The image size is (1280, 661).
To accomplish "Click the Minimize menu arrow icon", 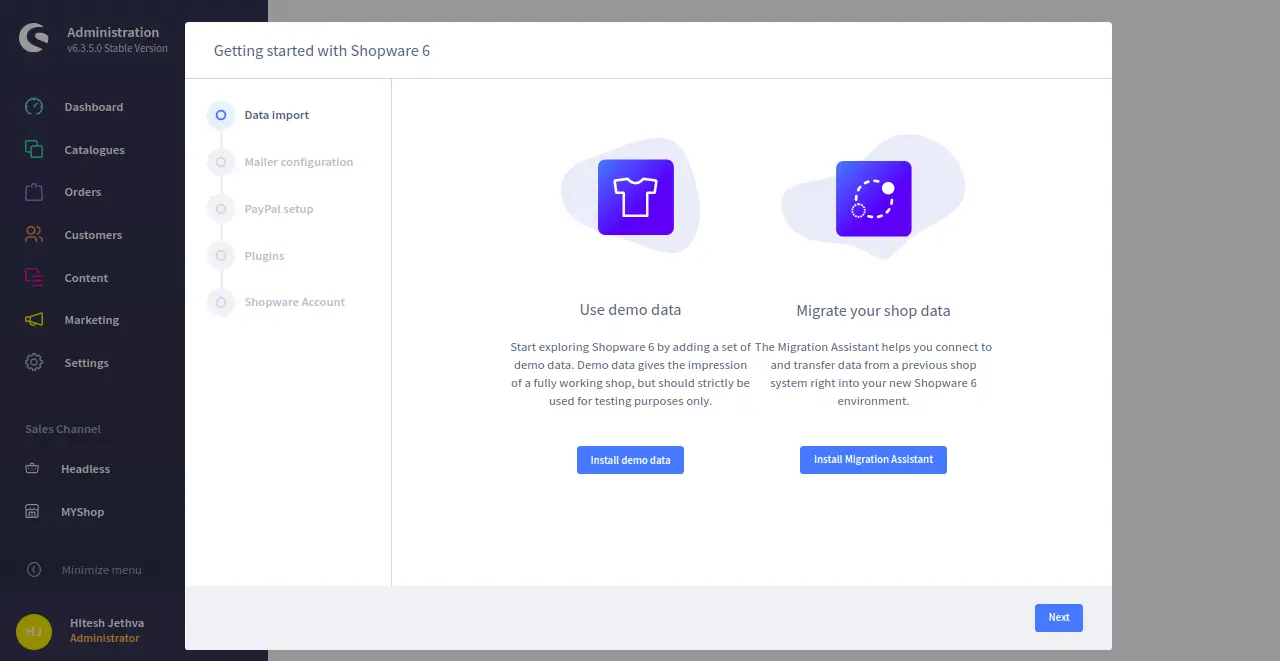I will tap(34, 569).
